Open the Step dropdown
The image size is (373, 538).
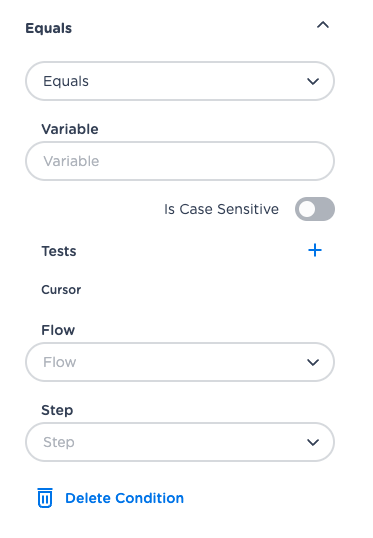point(180,442)
